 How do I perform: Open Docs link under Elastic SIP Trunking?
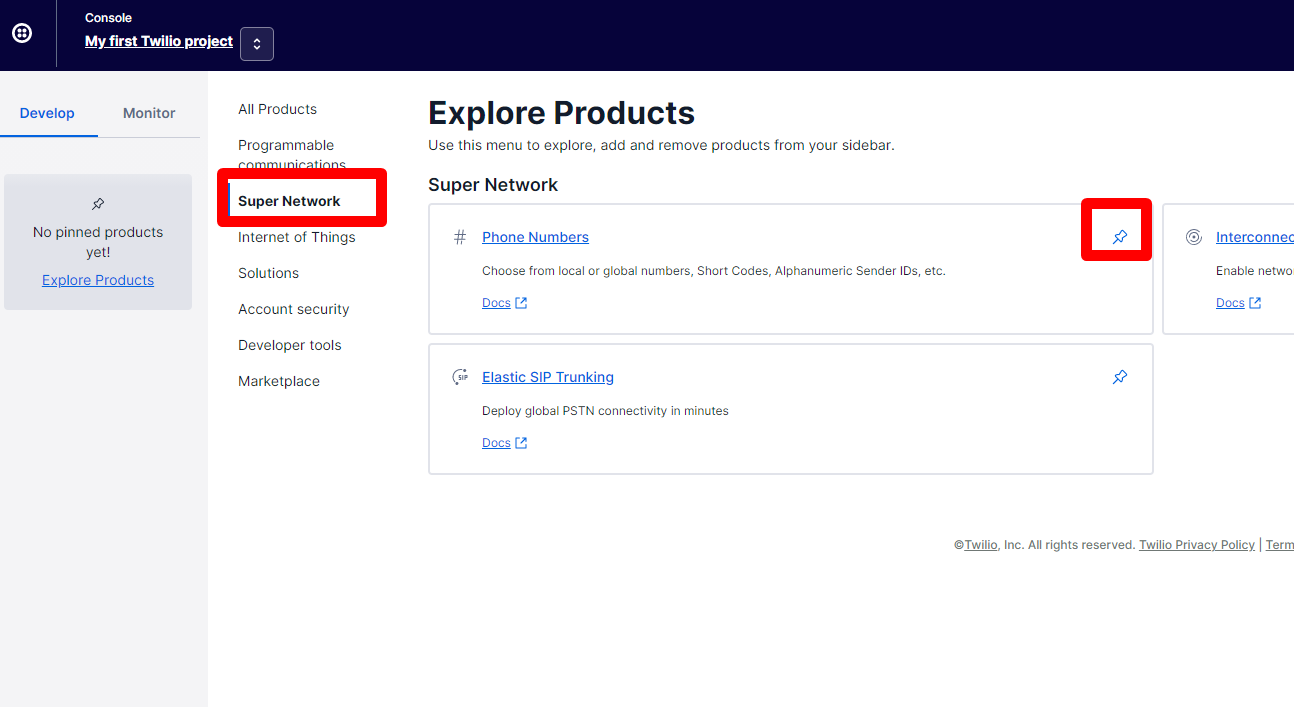(496, 443)
